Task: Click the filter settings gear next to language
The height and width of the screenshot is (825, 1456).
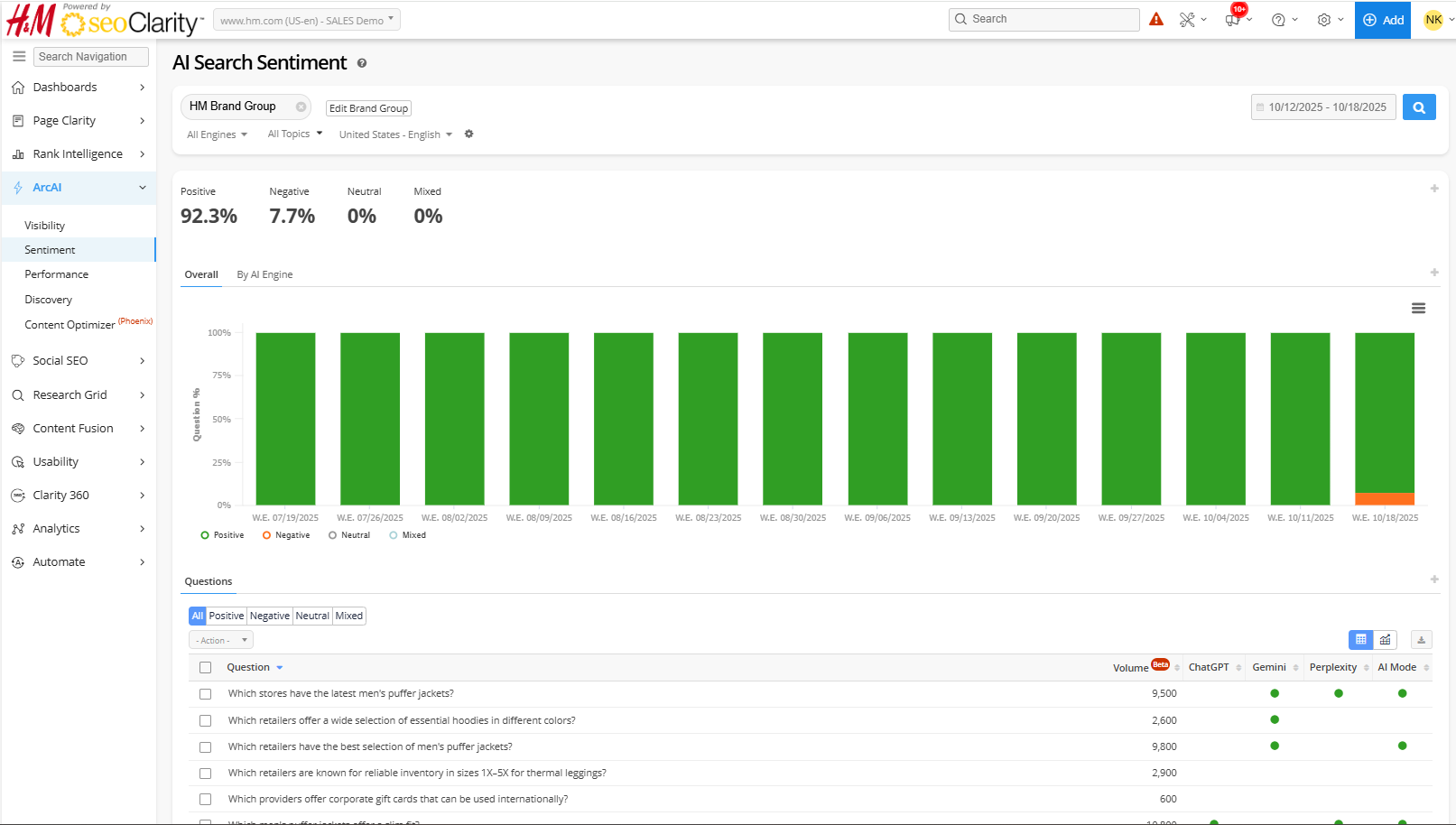Action: tap(468, 134)
